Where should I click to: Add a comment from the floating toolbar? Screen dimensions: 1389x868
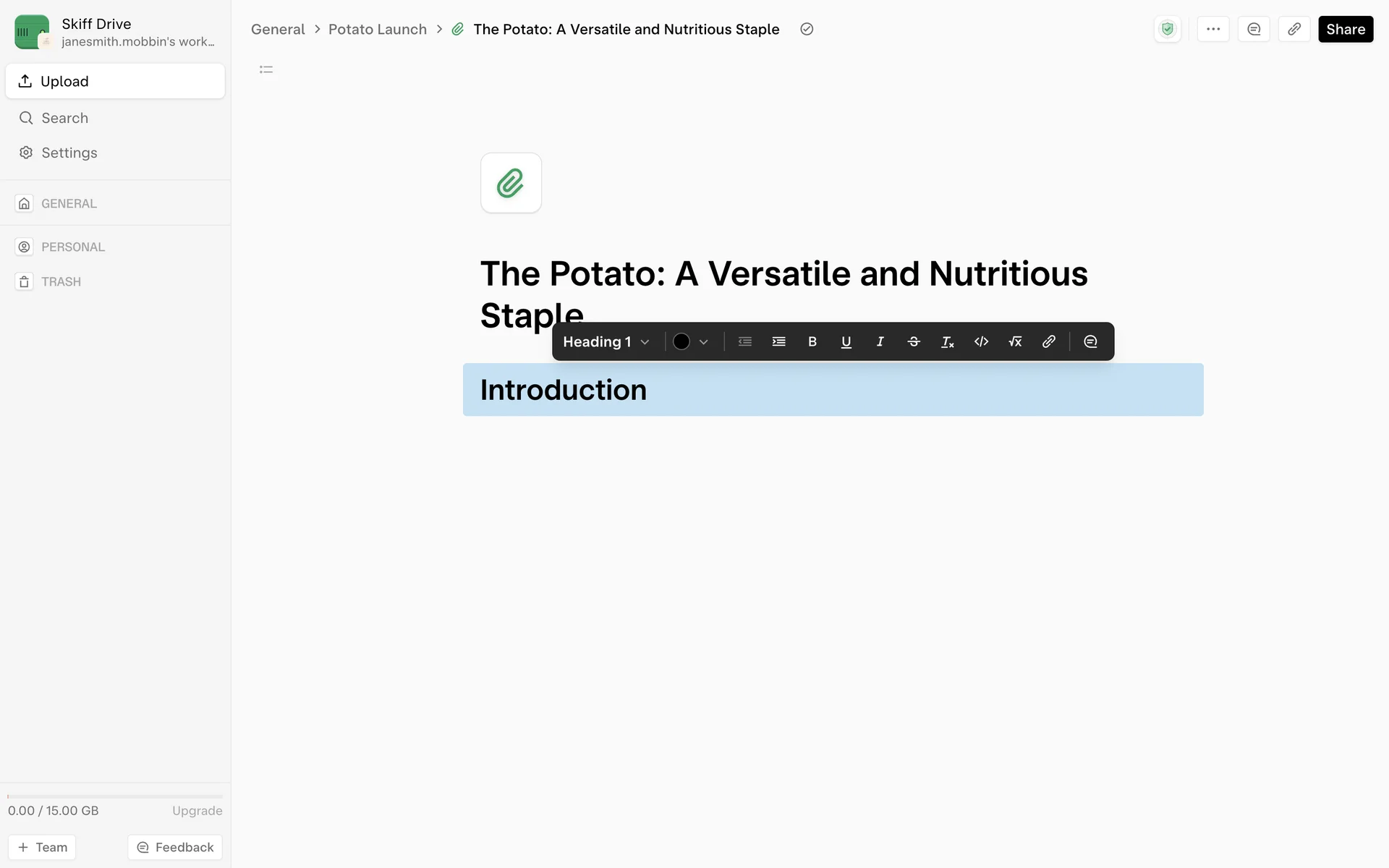click(1090, 341)
